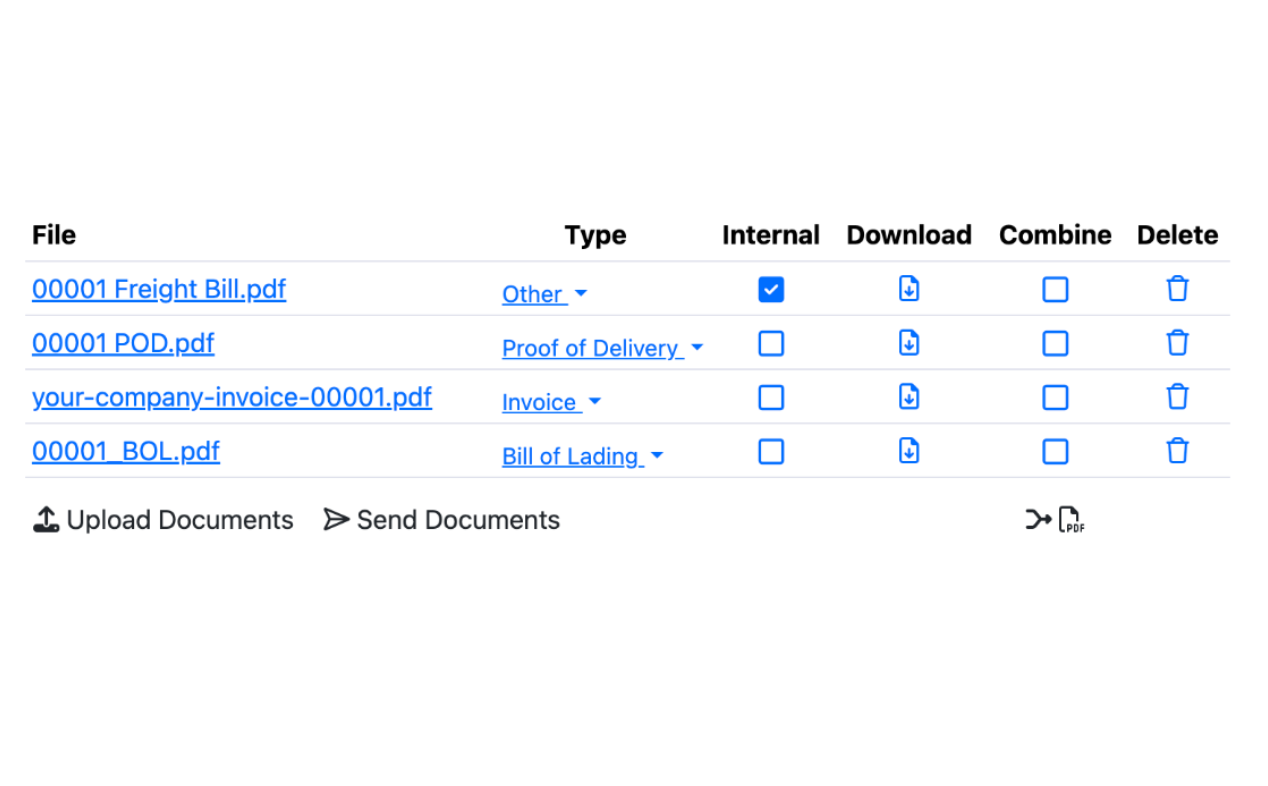Tick Combine checkbox for 00001_BOL.pdf
1268x786 pixels.
[1055, 451]
